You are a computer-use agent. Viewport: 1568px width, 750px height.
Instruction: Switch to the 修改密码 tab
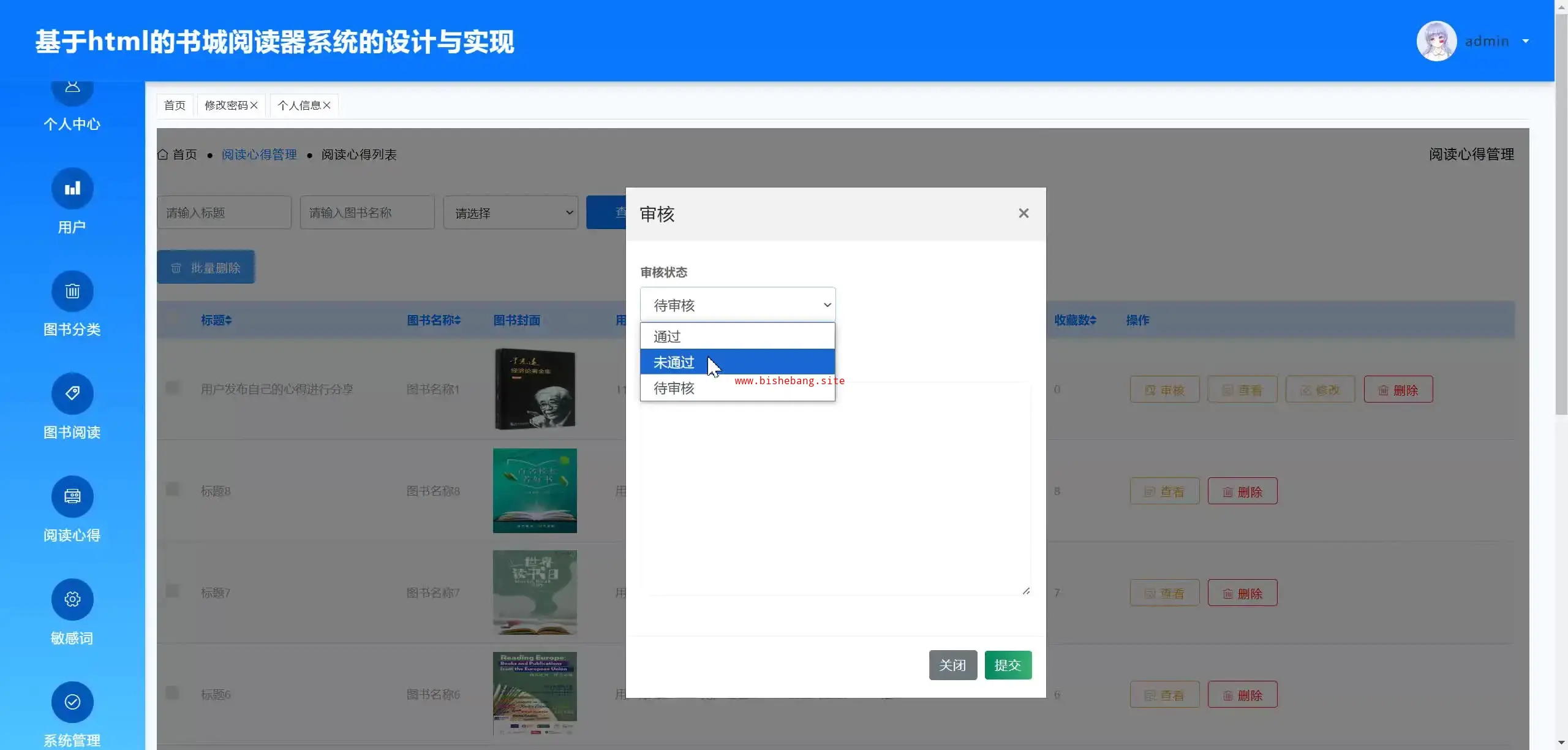226,105
